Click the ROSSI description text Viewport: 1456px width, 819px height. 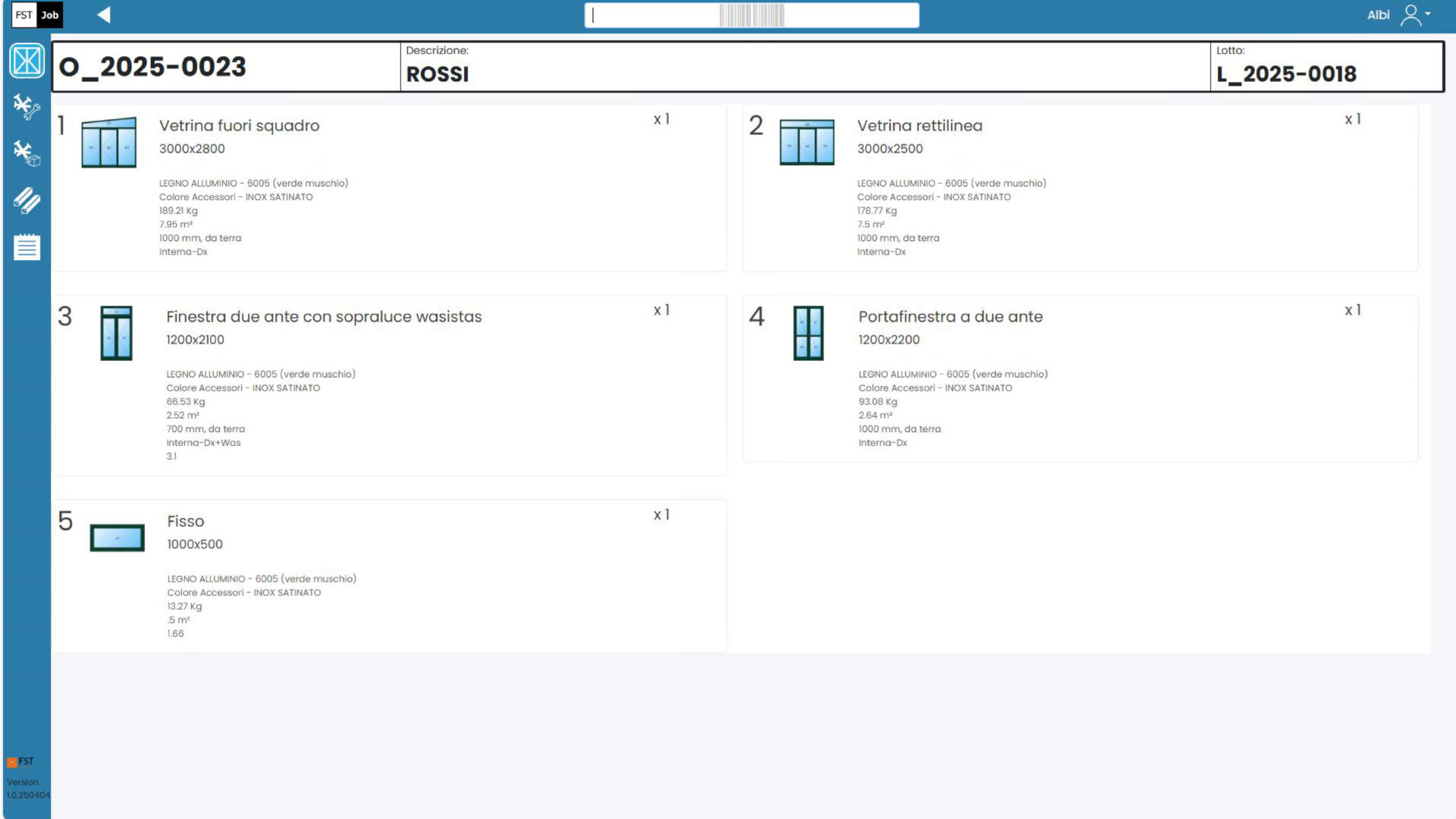[x=438, y=74]
